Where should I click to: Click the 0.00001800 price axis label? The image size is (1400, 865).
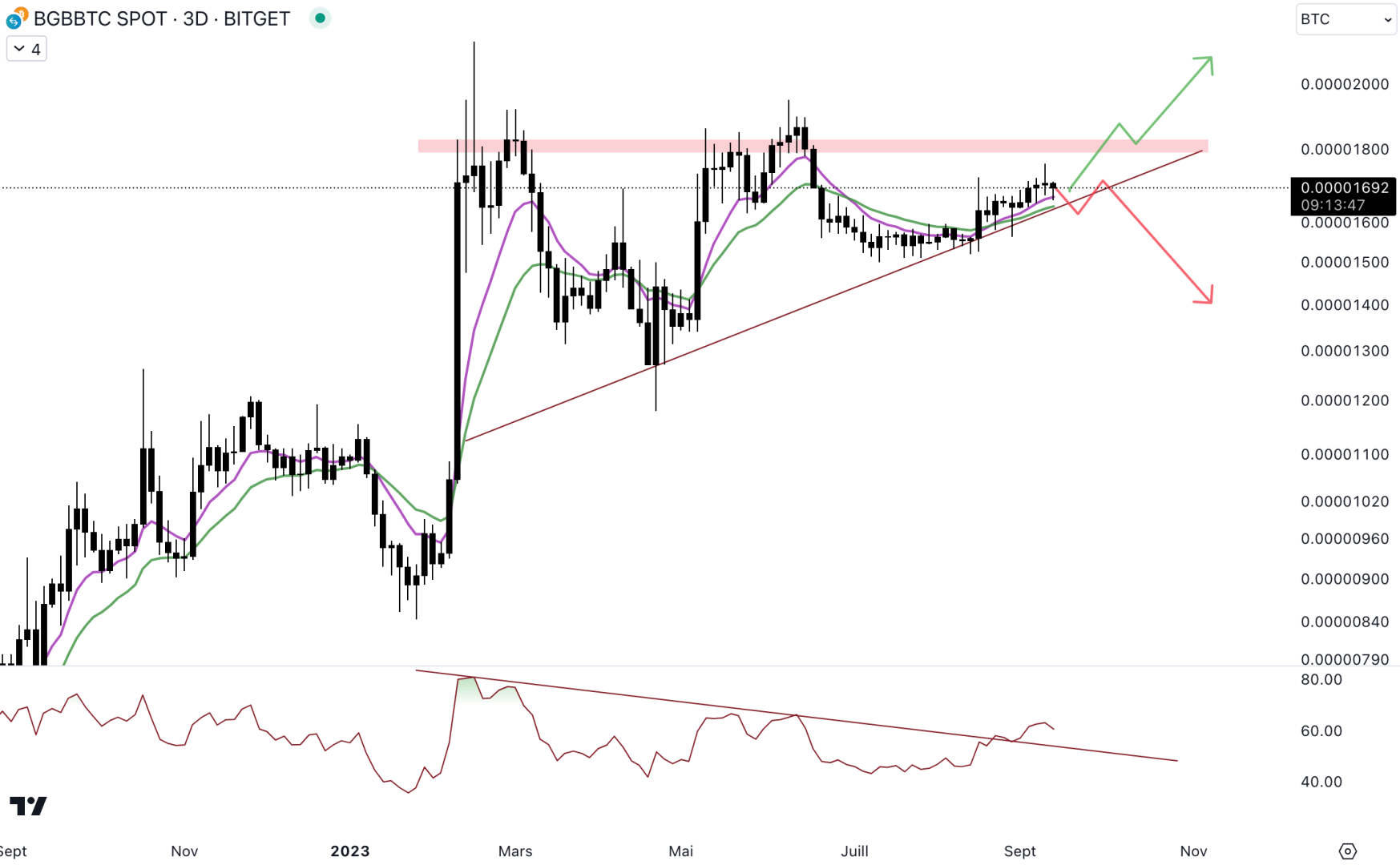pos(1345,150)
